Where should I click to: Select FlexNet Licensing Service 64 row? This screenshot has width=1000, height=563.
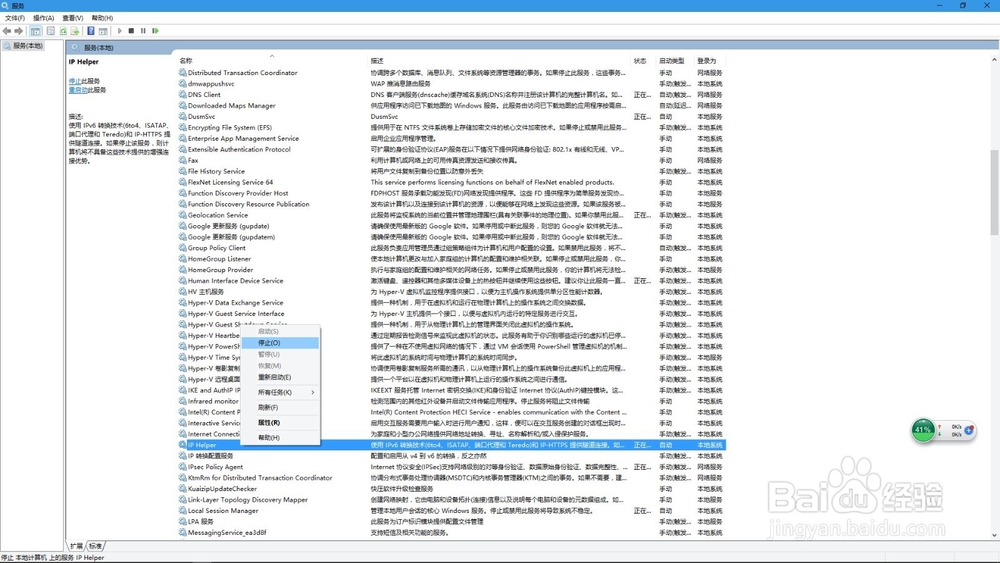coord(452,182)
